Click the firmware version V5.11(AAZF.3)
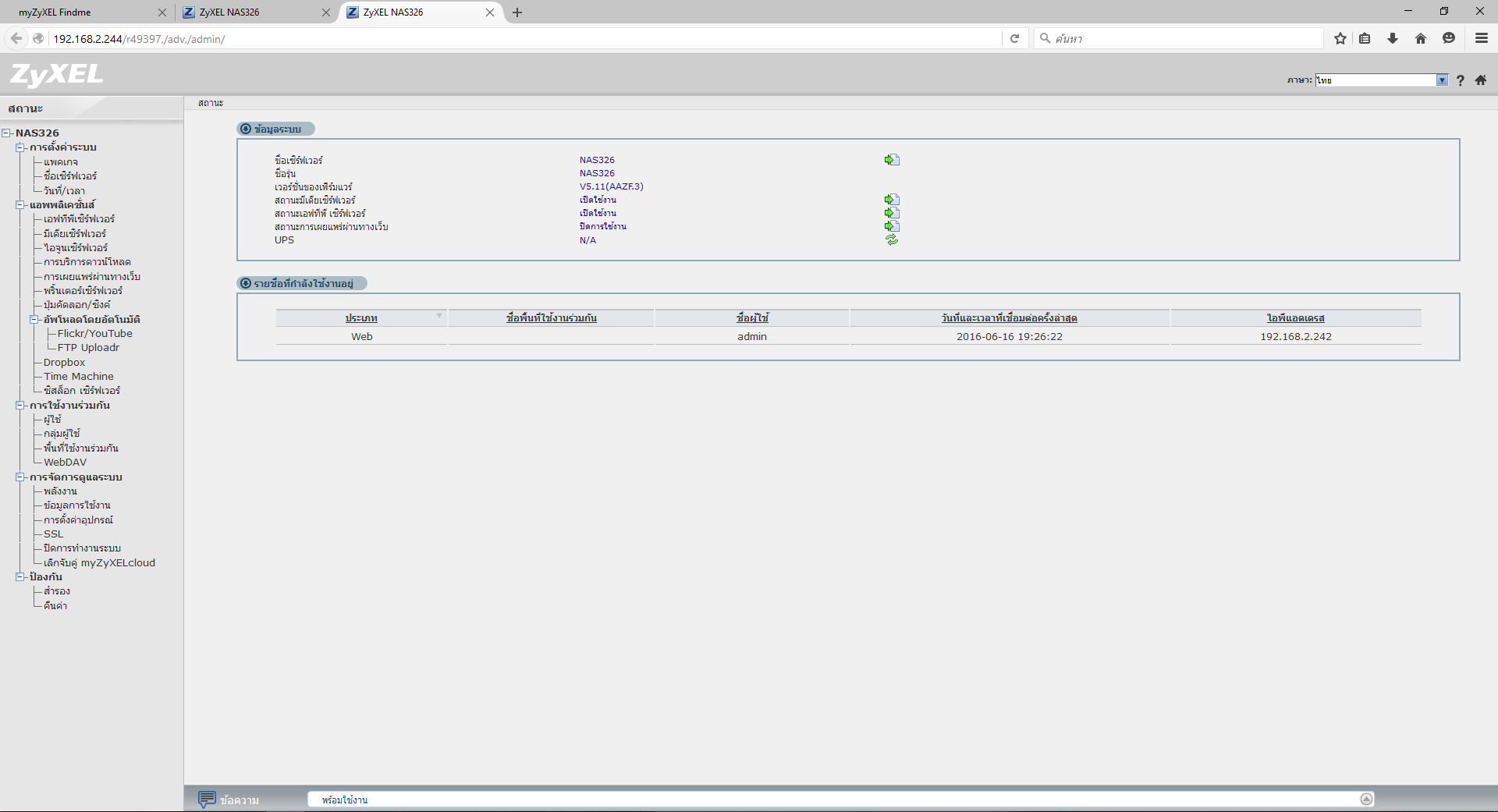This screenshot has height=812, width=1498. pos(611,186)
